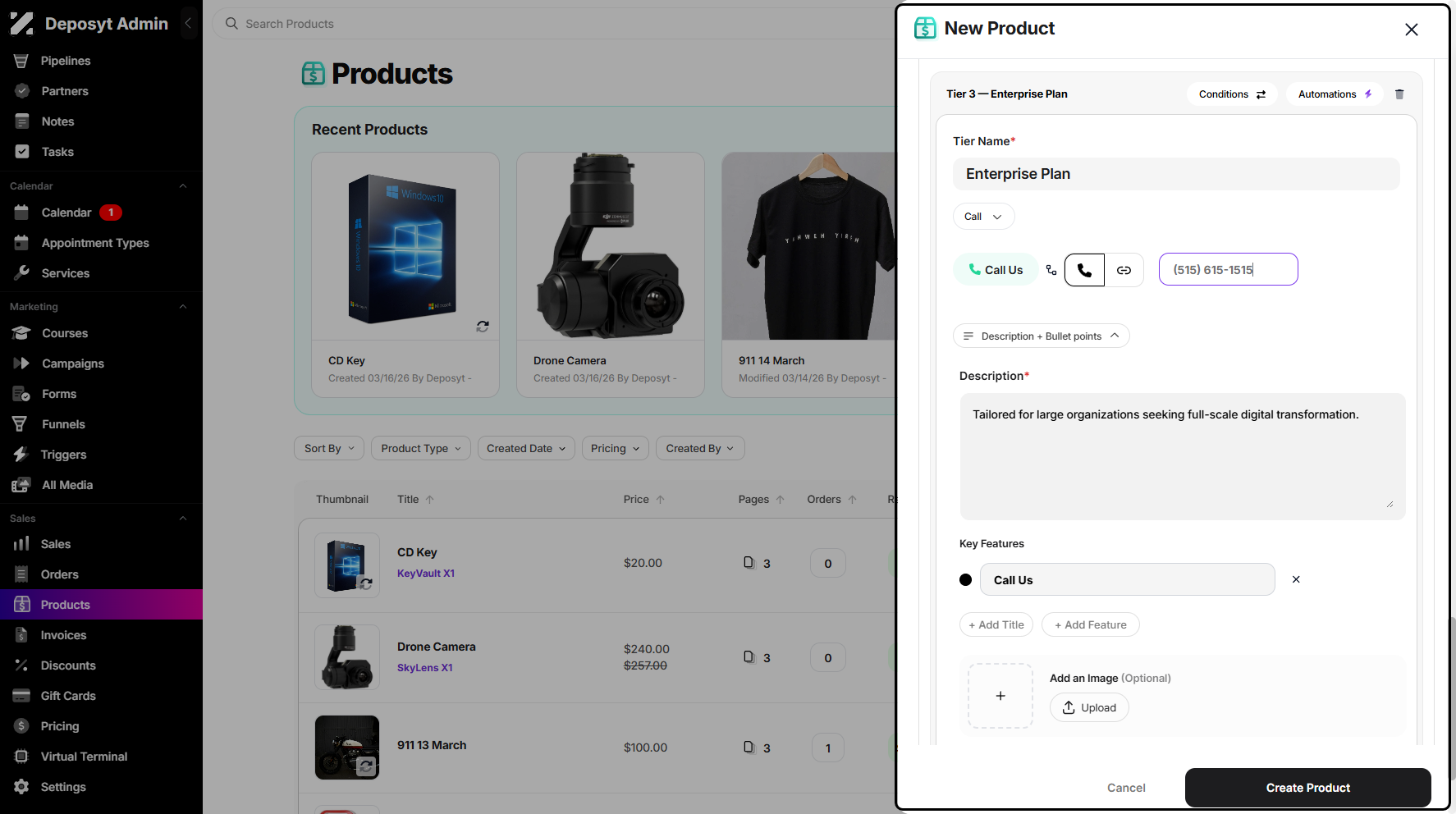Select the phone icon link type
This screenshot has height=814, width=1456.
click(1084, 270)
